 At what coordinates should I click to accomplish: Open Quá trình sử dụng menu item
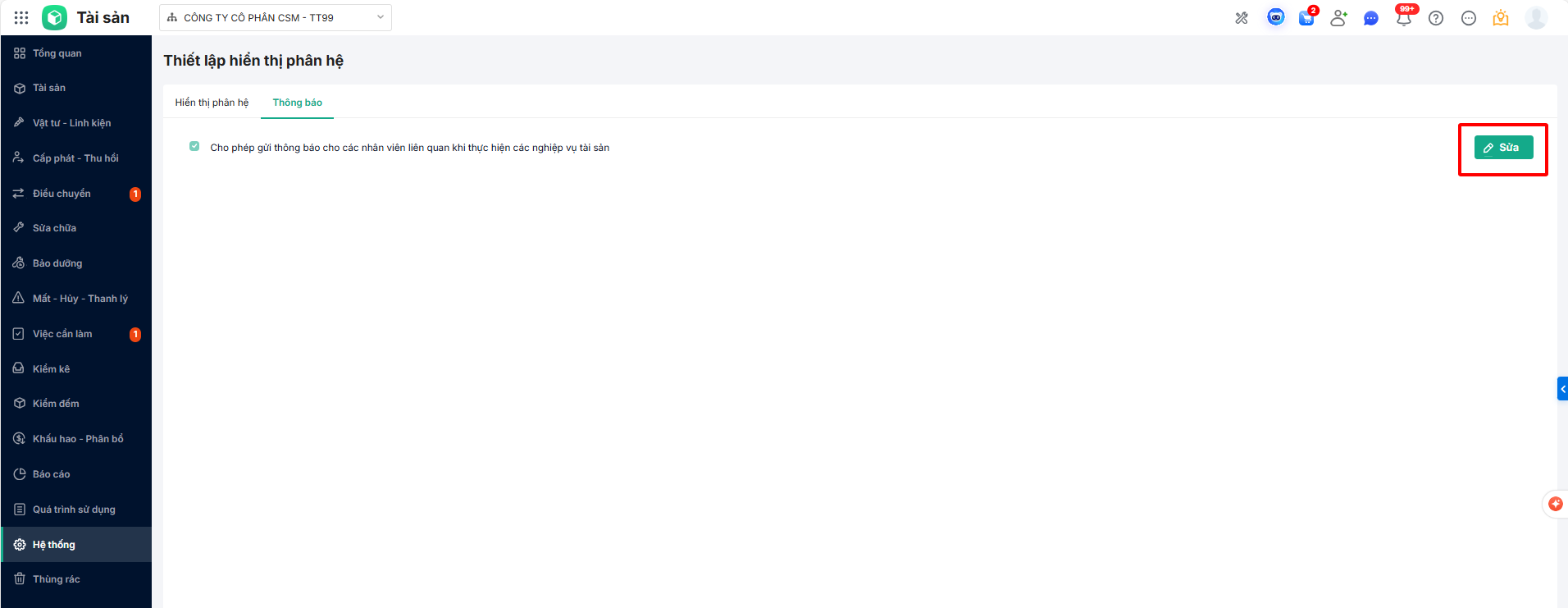pyautogui.click(x=76, y=509)
